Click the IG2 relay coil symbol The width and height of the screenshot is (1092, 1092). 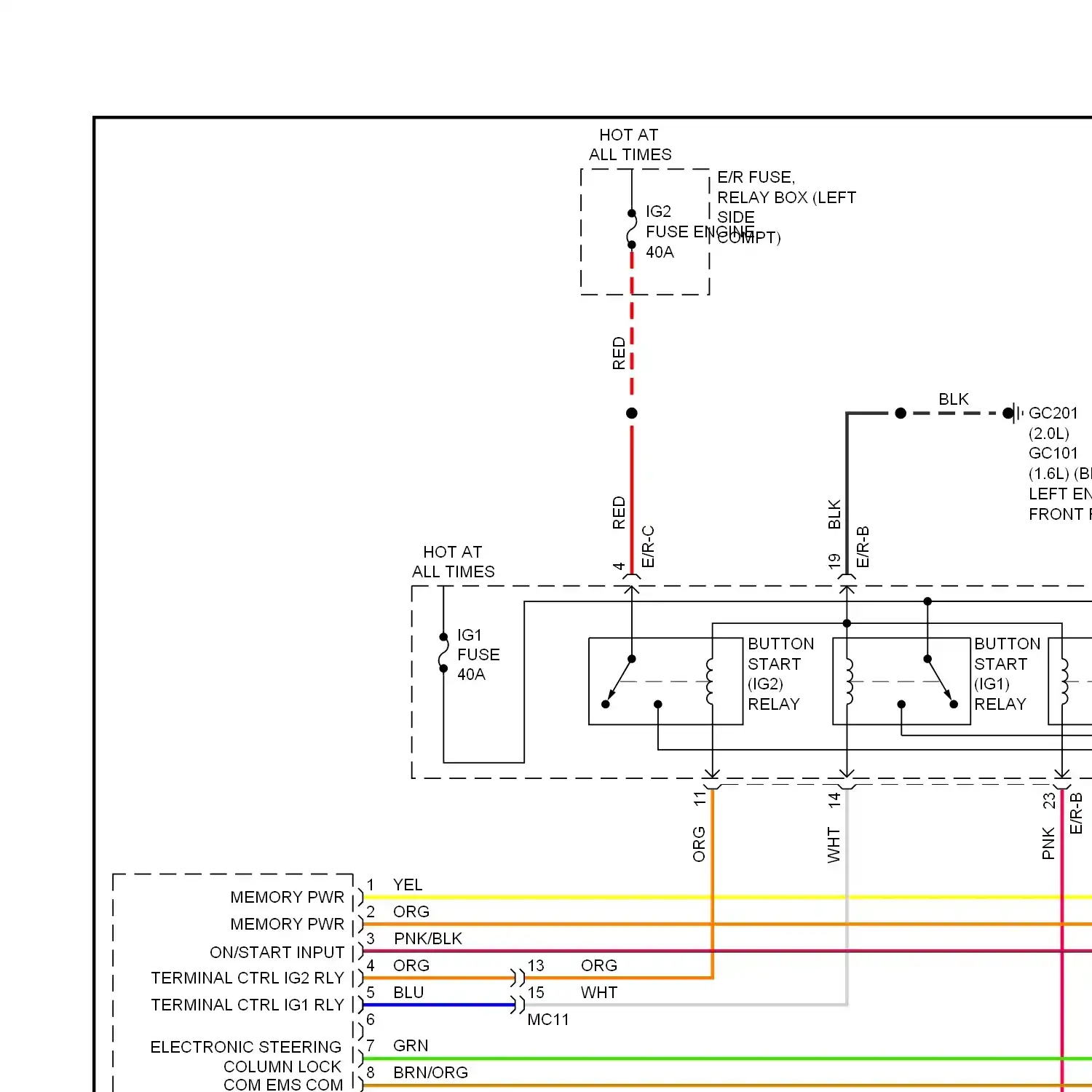[711, 681]
